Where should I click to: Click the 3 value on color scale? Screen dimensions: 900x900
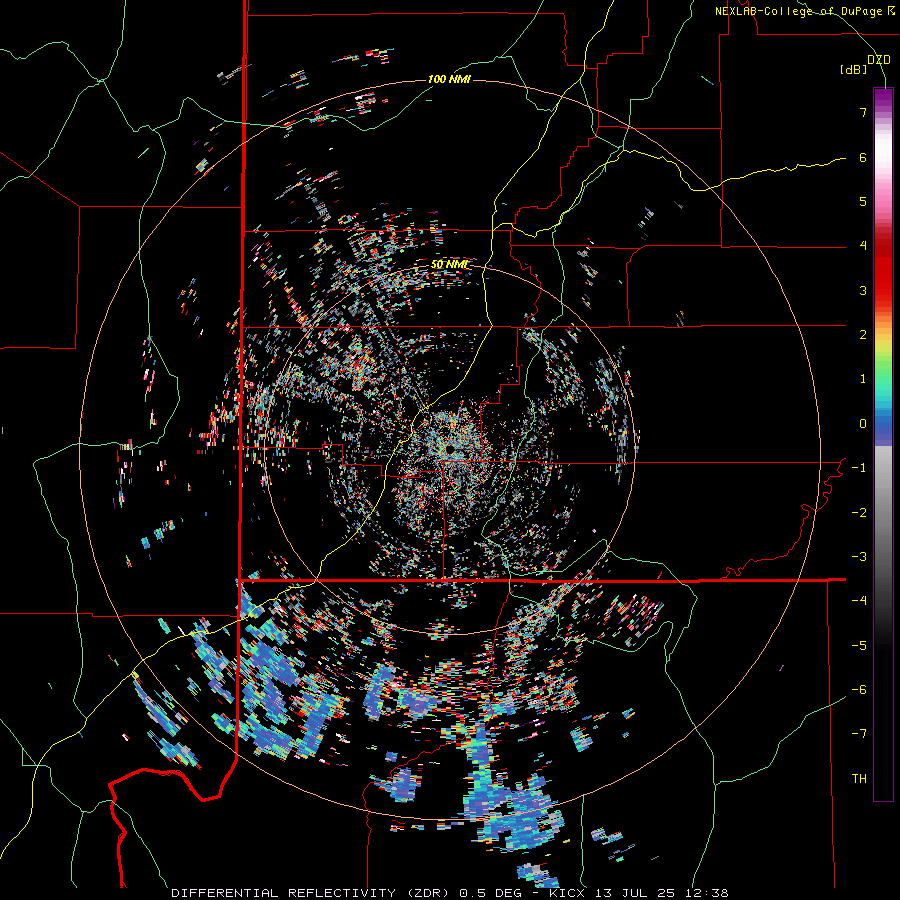(863, 290)
